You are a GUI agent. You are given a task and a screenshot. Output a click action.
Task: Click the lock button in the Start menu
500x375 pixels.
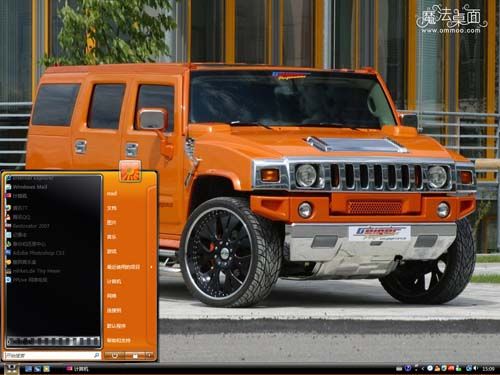[x=135, y=356]
